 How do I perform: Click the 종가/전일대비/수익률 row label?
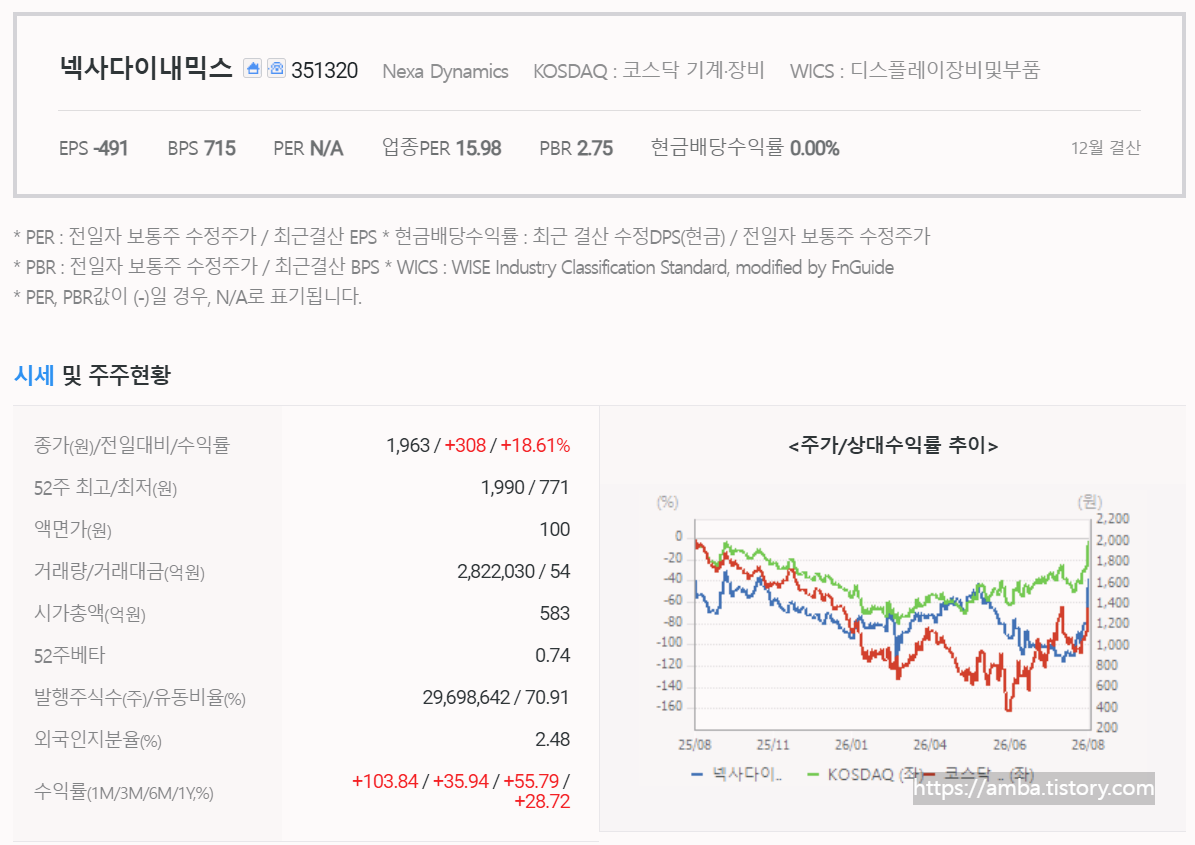pyautogui.click(x=132, y=445)
